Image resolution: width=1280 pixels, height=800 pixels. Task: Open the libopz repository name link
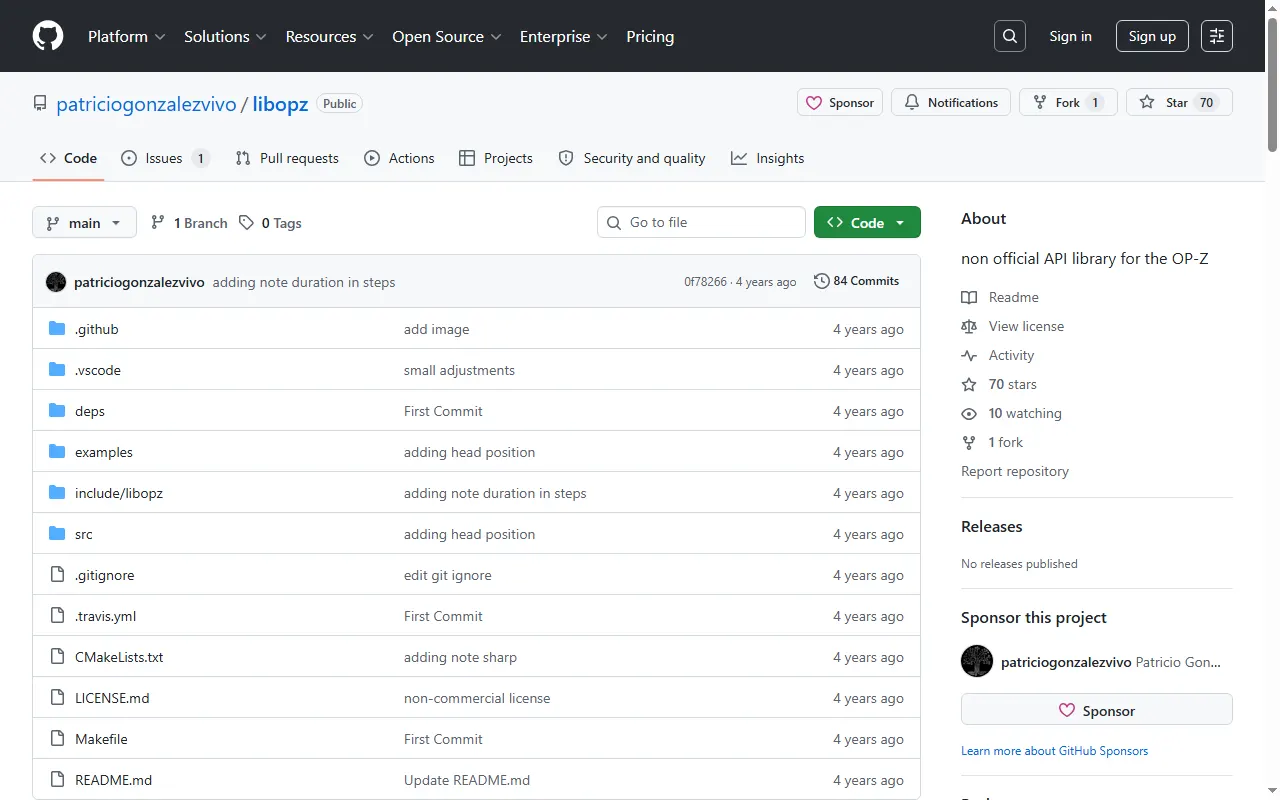pyautogui.click(x=280, y=103)
